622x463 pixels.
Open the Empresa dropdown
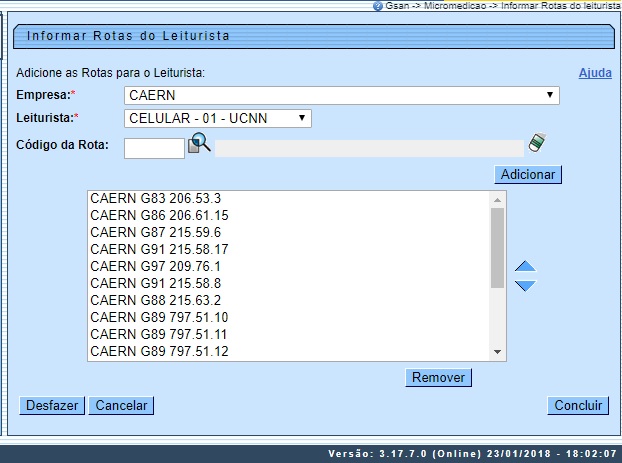[341, 96]
